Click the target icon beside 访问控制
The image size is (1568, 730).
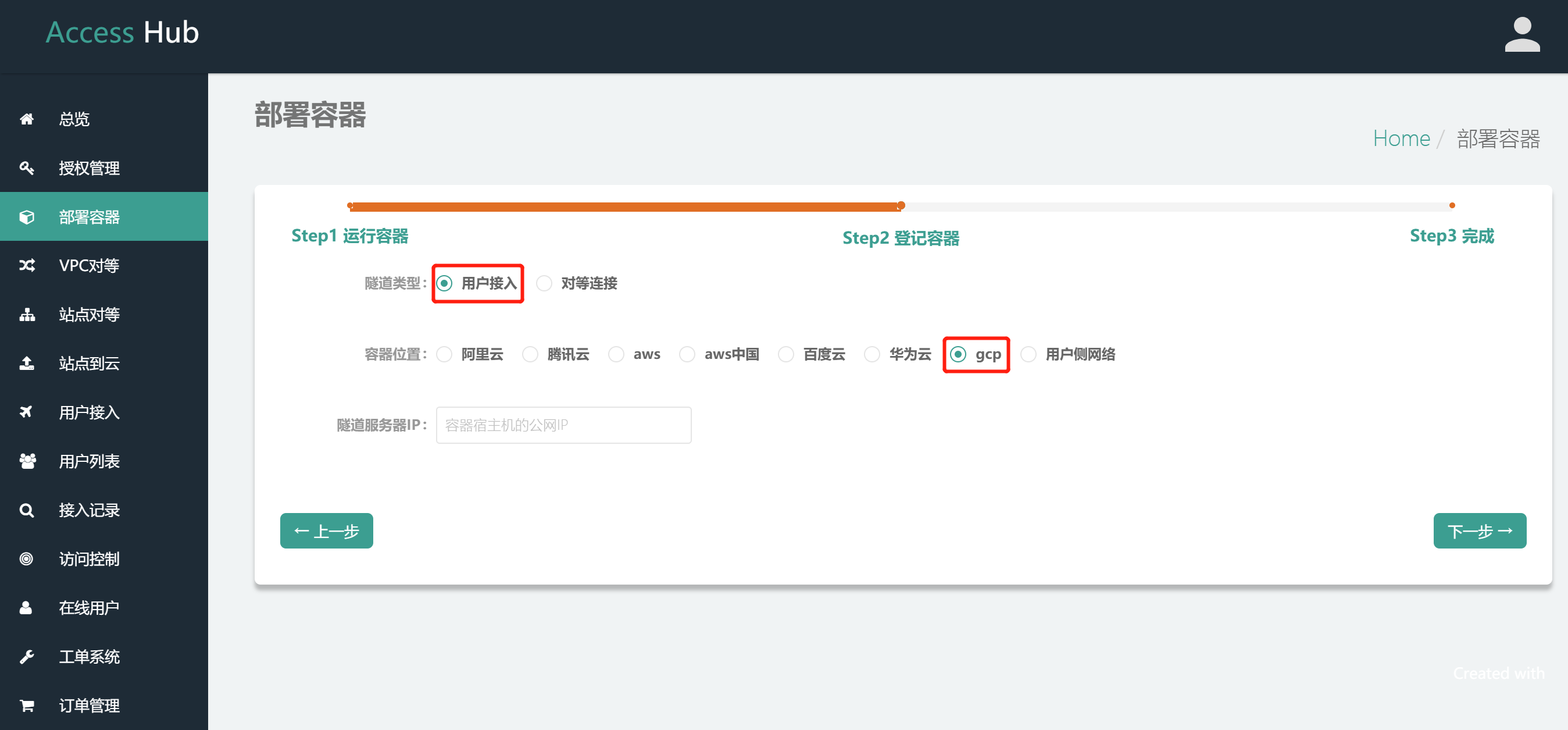(x=26, y=559)
